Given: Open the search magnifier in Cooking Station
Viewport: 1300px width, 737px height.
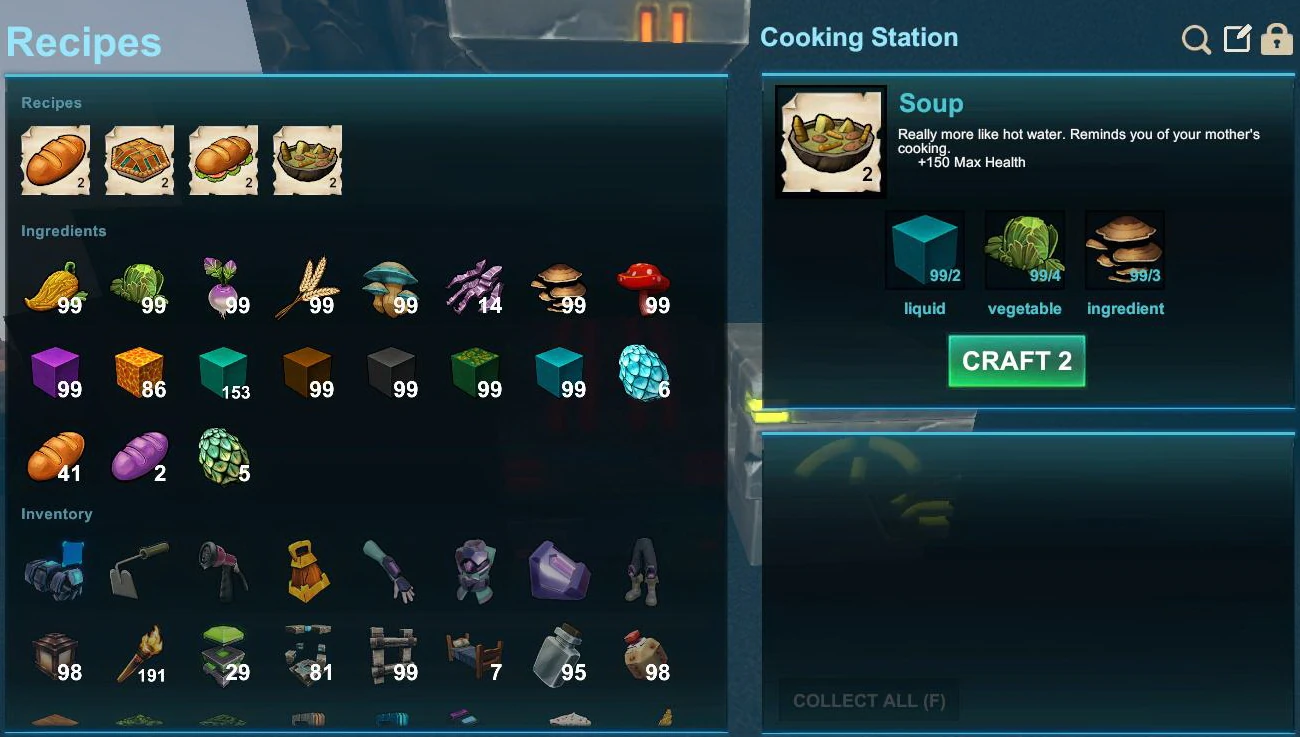Looking at the screenshot, I should [1196, 40].
